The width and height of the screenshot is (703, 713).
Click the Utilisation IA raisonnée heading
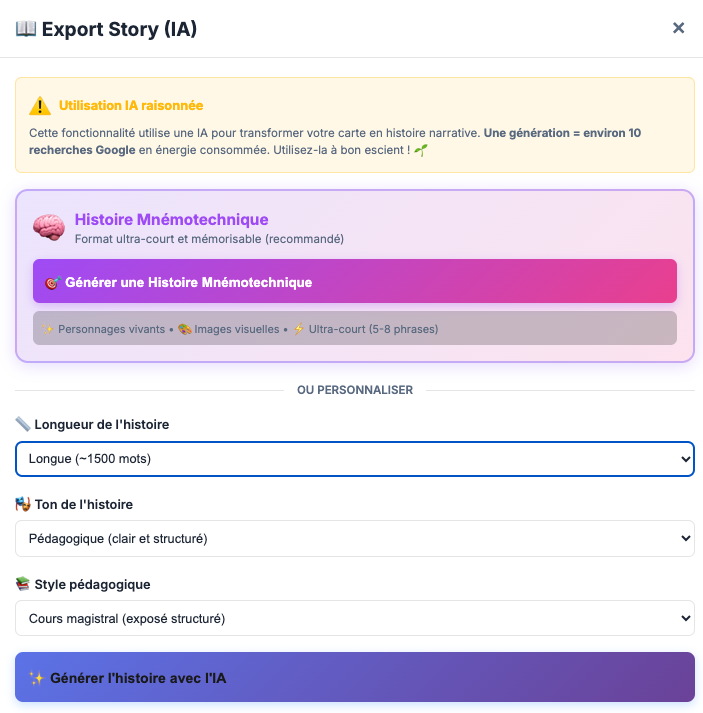[x=131, y=105]
